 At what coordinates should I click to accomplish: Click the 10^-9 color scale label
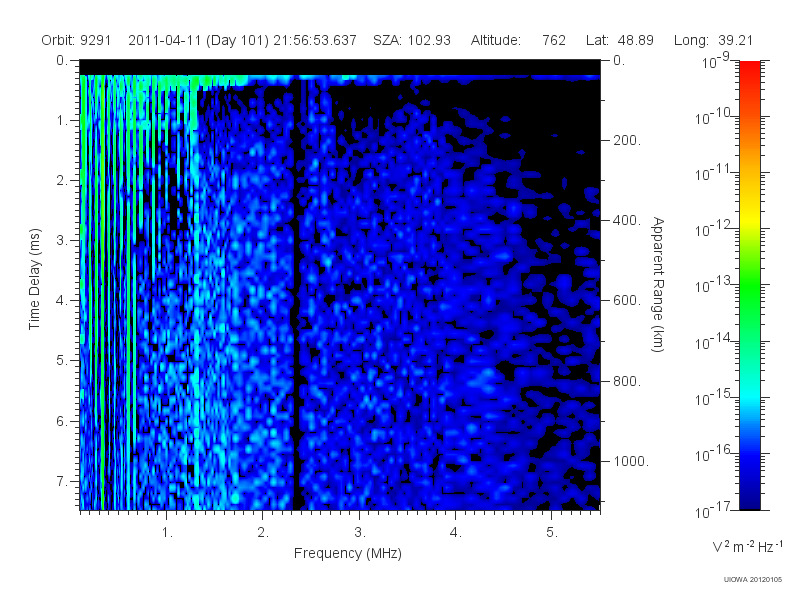pyautogui.click(x=716, y=60)
